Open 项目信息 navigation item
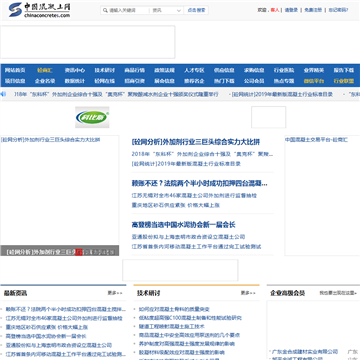Image resolution: width=360 pixels, height=360 pixels. 15,81
